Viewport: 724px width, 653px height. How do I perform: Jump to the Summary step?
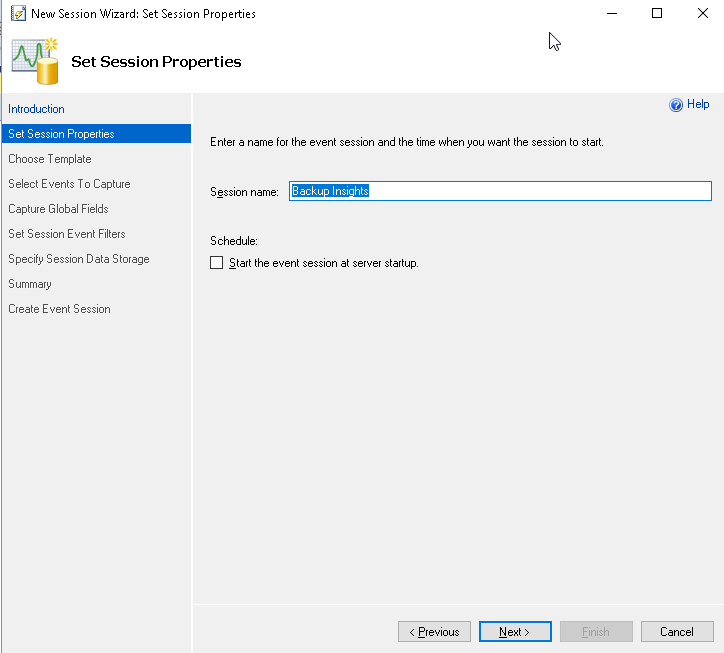coord(30,284)
